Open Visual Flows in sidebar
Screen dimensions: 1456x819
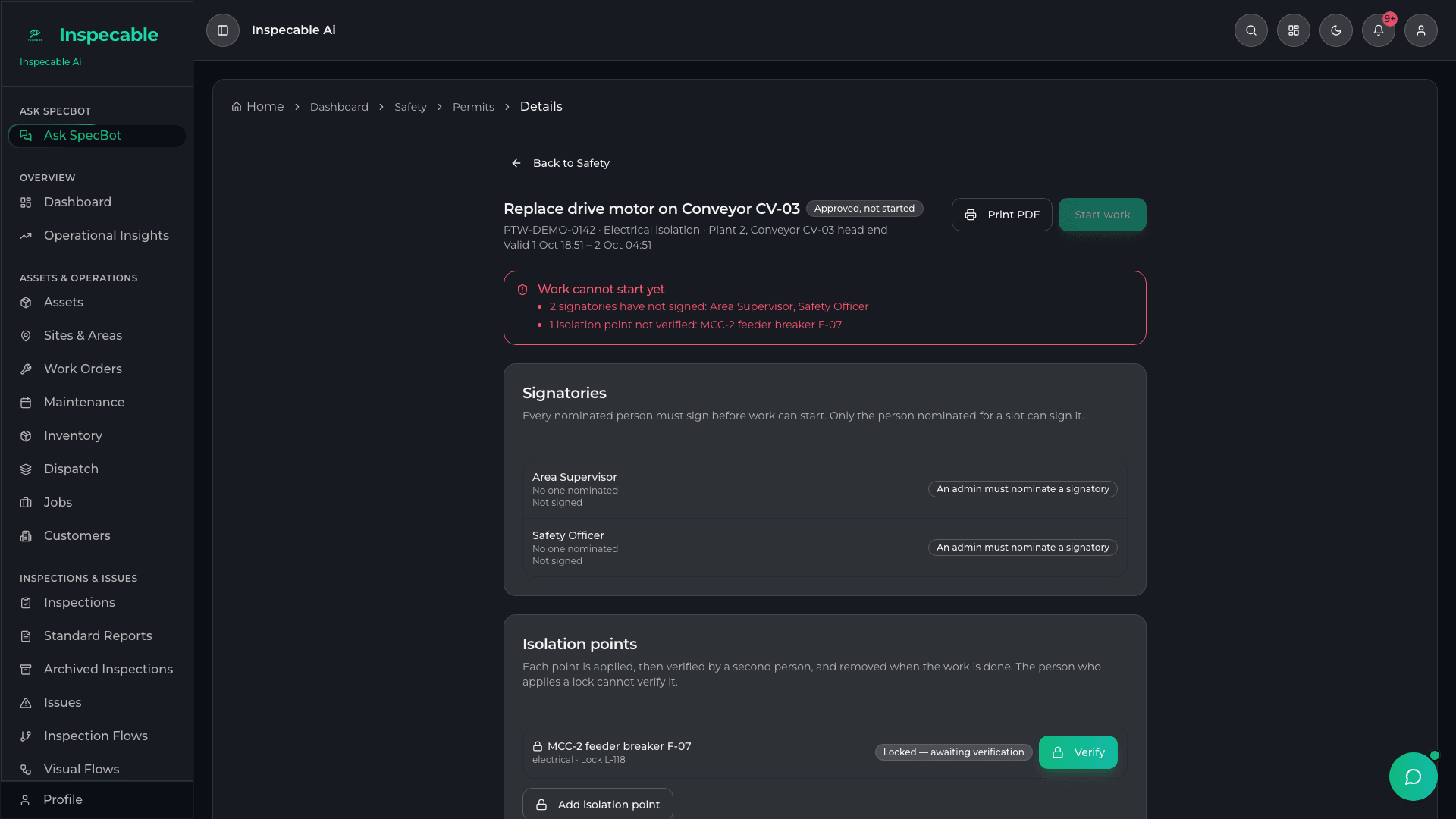[x=97, y=770]
